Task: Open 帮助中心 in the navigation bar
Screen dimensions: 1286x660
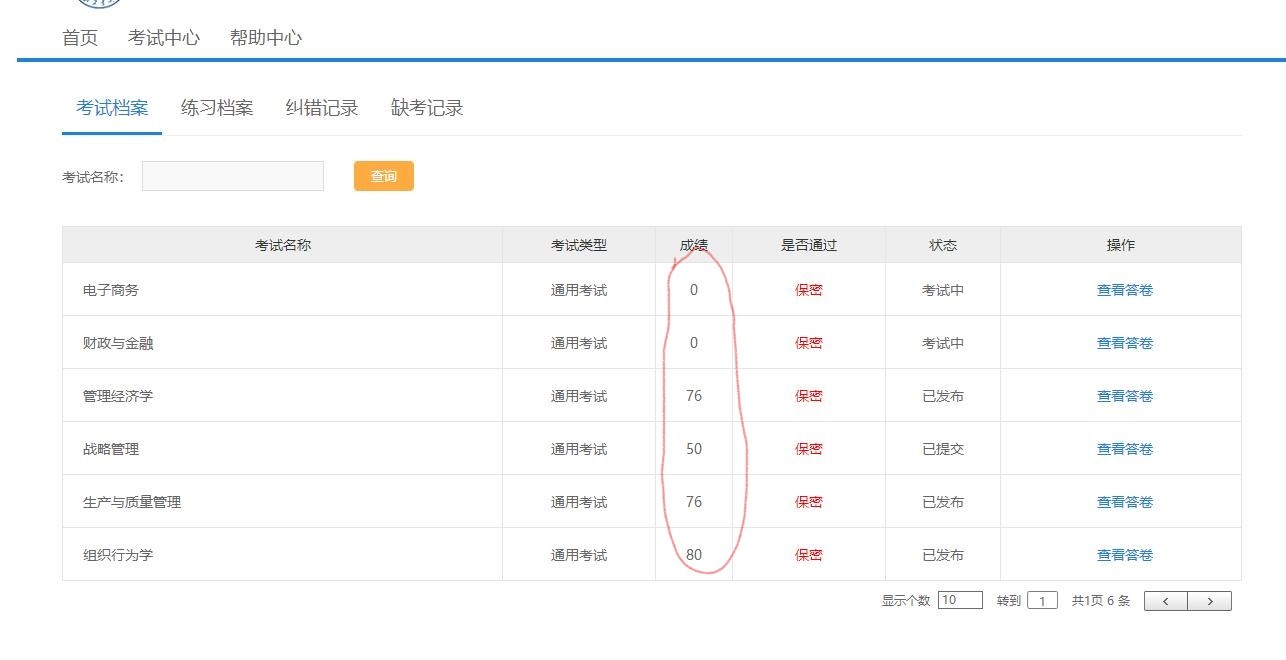Action: point(266,38)
